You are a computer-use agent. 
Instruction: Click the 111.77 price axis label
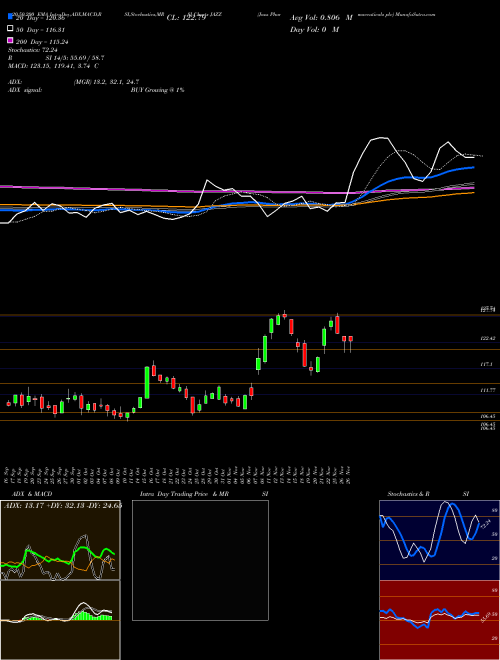click(488, 391)
